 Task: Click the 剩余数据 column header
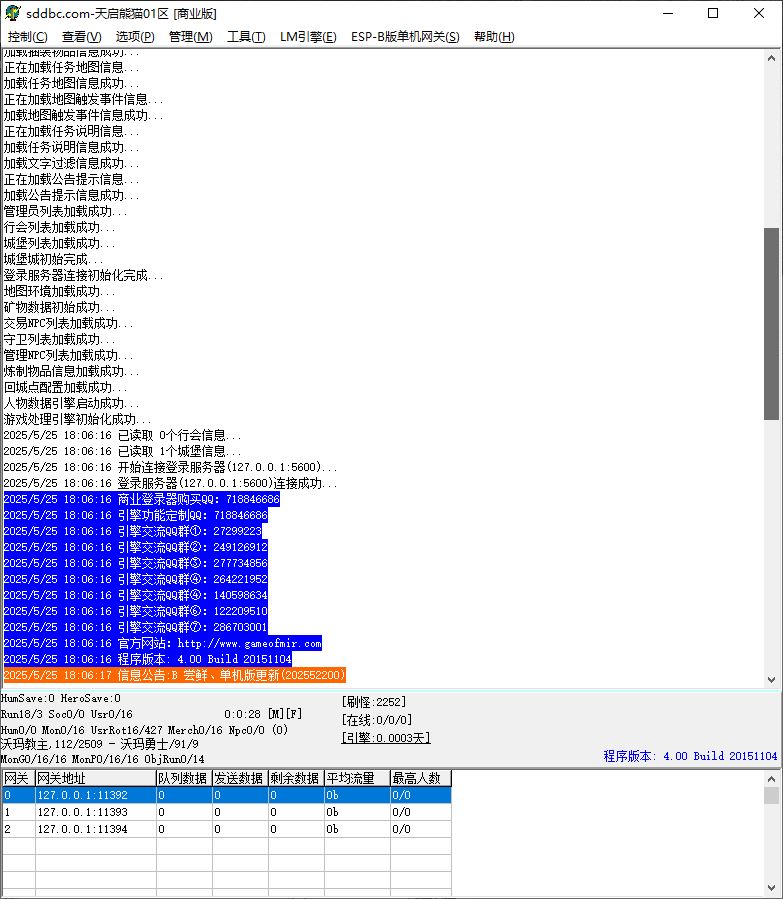click(x=296, y=778)
